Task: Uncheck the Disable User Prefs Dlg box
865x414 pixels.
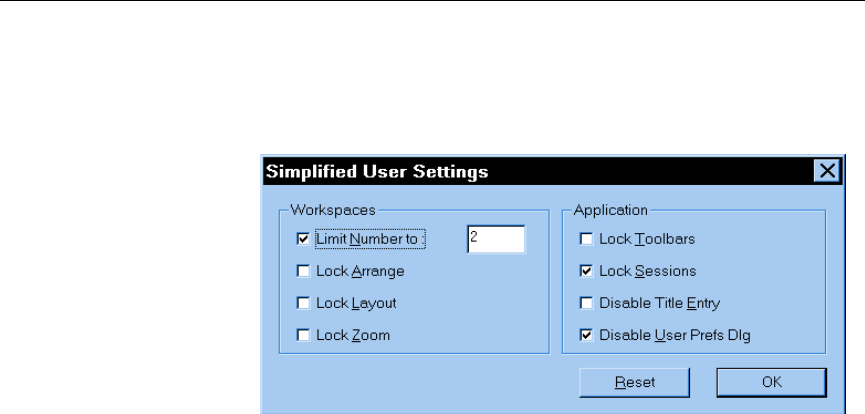Action: 585,335
